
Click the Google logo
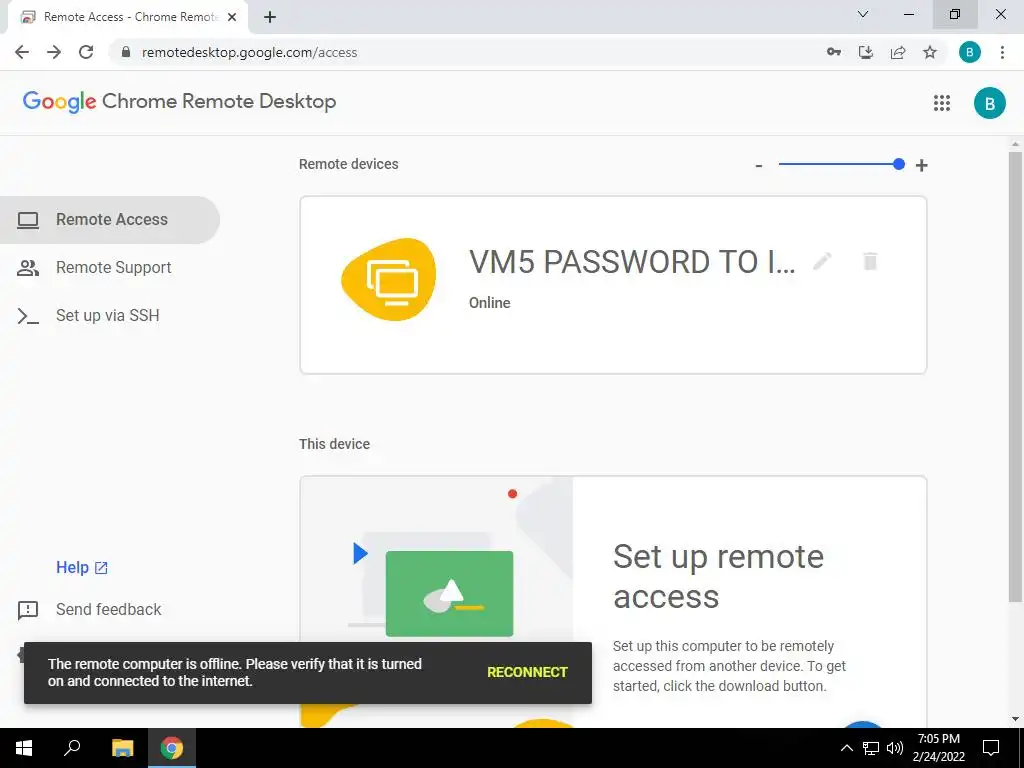(59, 102)
